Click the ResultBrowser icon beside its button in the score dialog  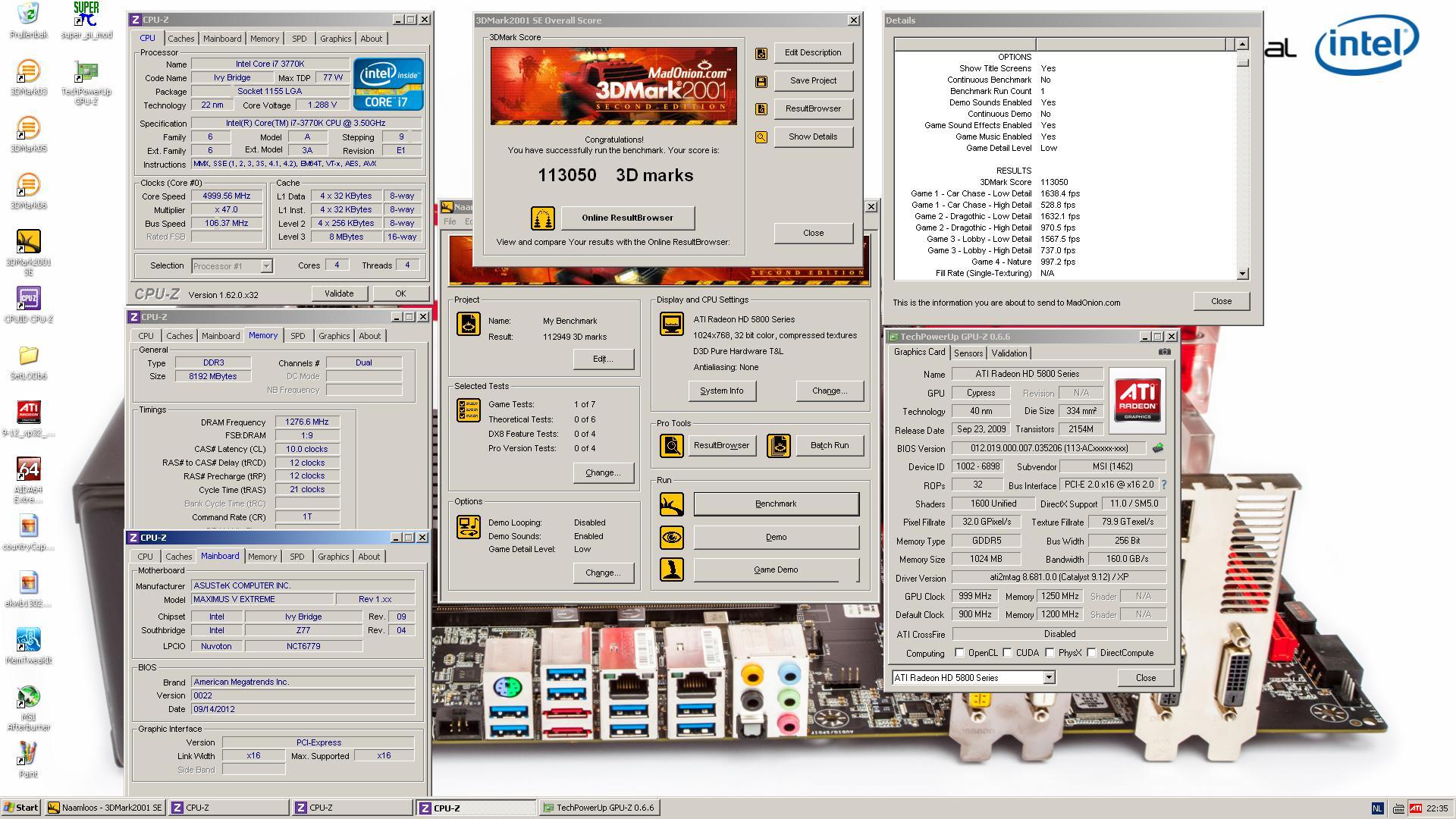761,109
